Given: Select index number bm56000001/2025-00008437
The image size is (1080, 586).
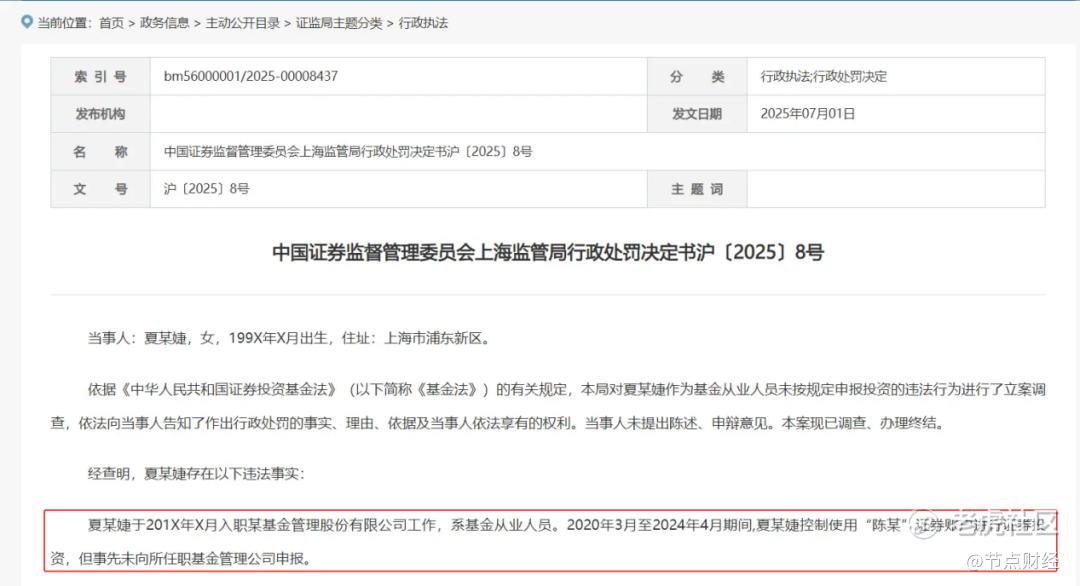Looking at the screenshot, I should pos(251,76).
